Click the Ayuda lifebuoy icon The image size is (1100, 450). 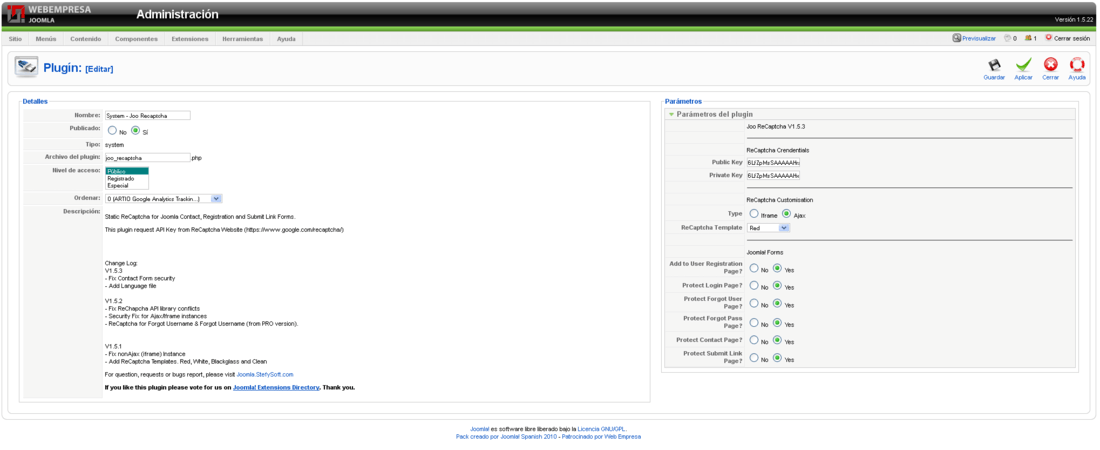click(1077, 65)
